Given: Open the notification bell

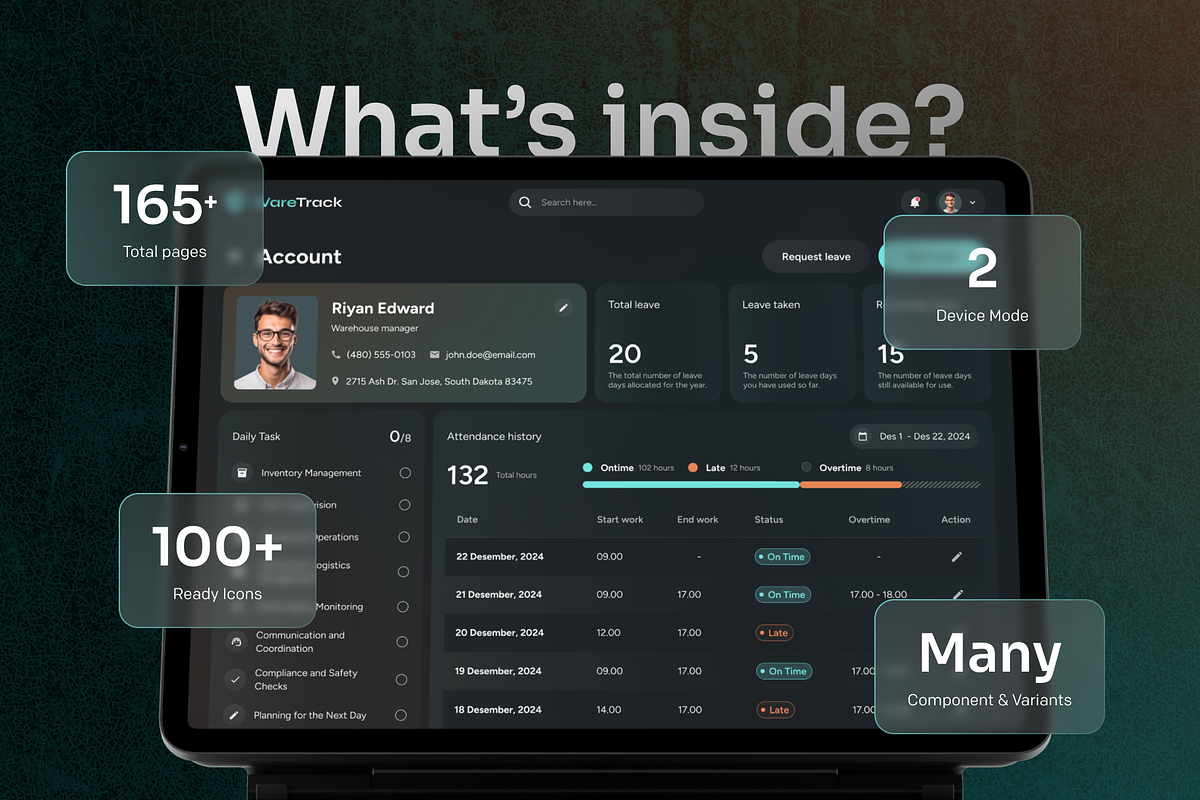Looking at the screenshot, I should click(914, 202).
